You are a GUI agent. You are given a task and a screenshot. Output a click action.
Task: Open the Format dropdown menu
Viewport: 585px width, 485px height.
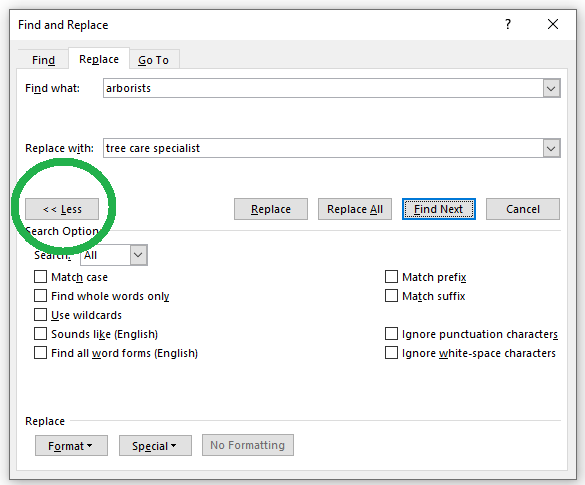point(71,445)
